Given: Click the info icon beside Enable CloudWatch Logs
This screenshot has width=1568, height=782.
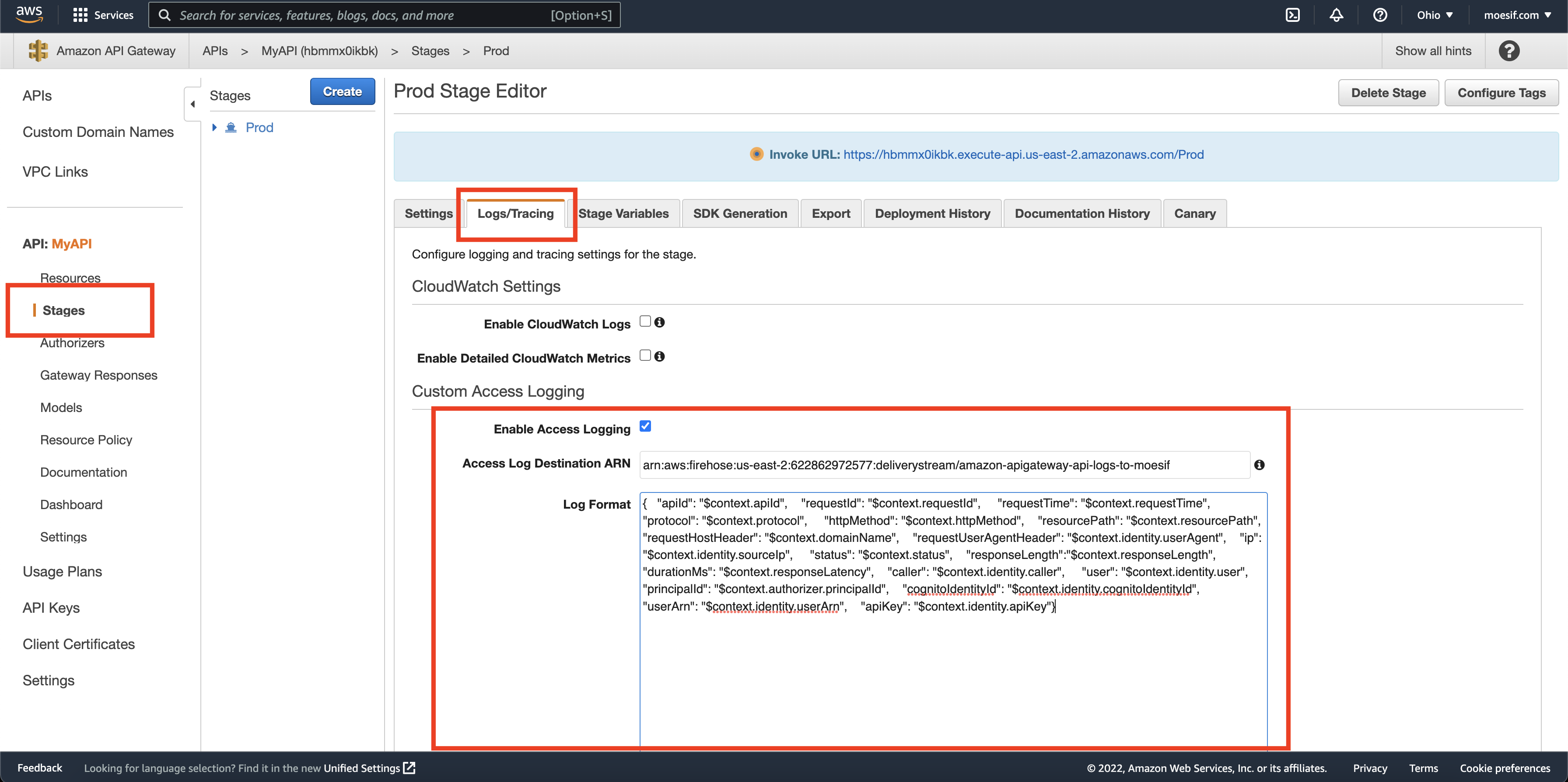Looking at the screenshot, I should coord(661,322).
